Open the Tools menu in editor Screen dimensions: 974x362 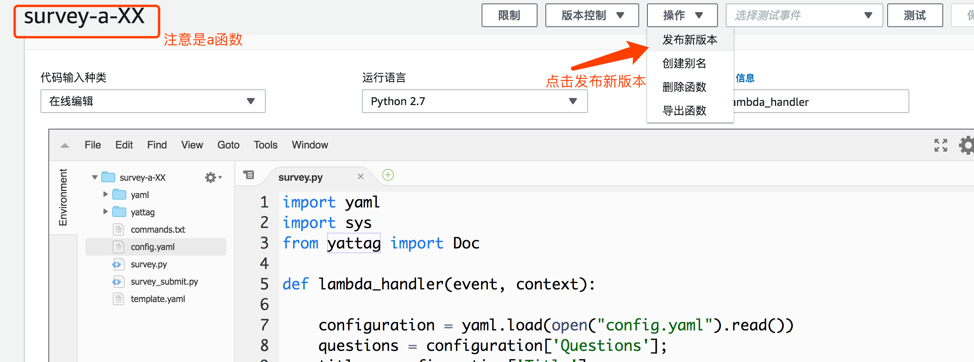tap(265, 145)
